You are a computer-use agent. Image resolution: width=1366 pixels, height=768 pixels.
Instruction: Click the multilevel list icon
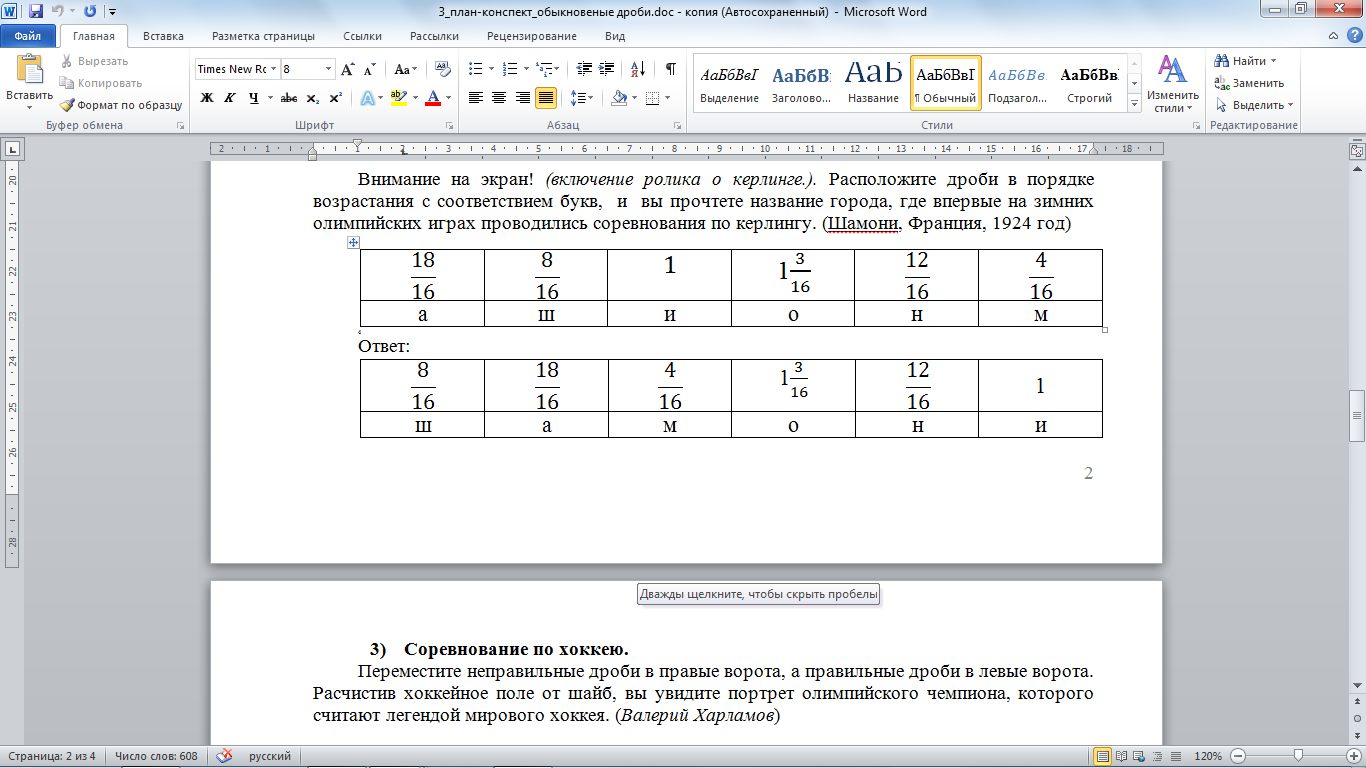[x=543, y=69]
